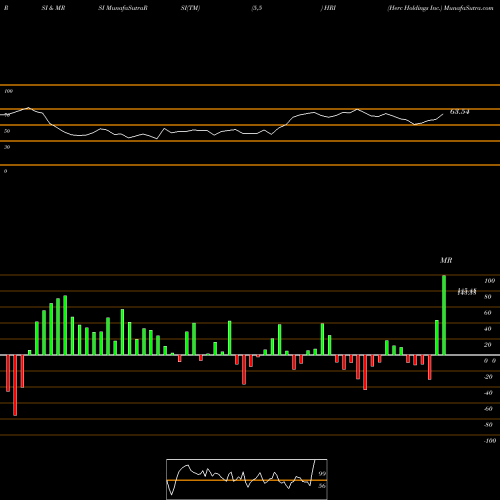Screen dimensions: 500x500
Task: Click the MR value label near 145
Action: [x=467, y=292]
